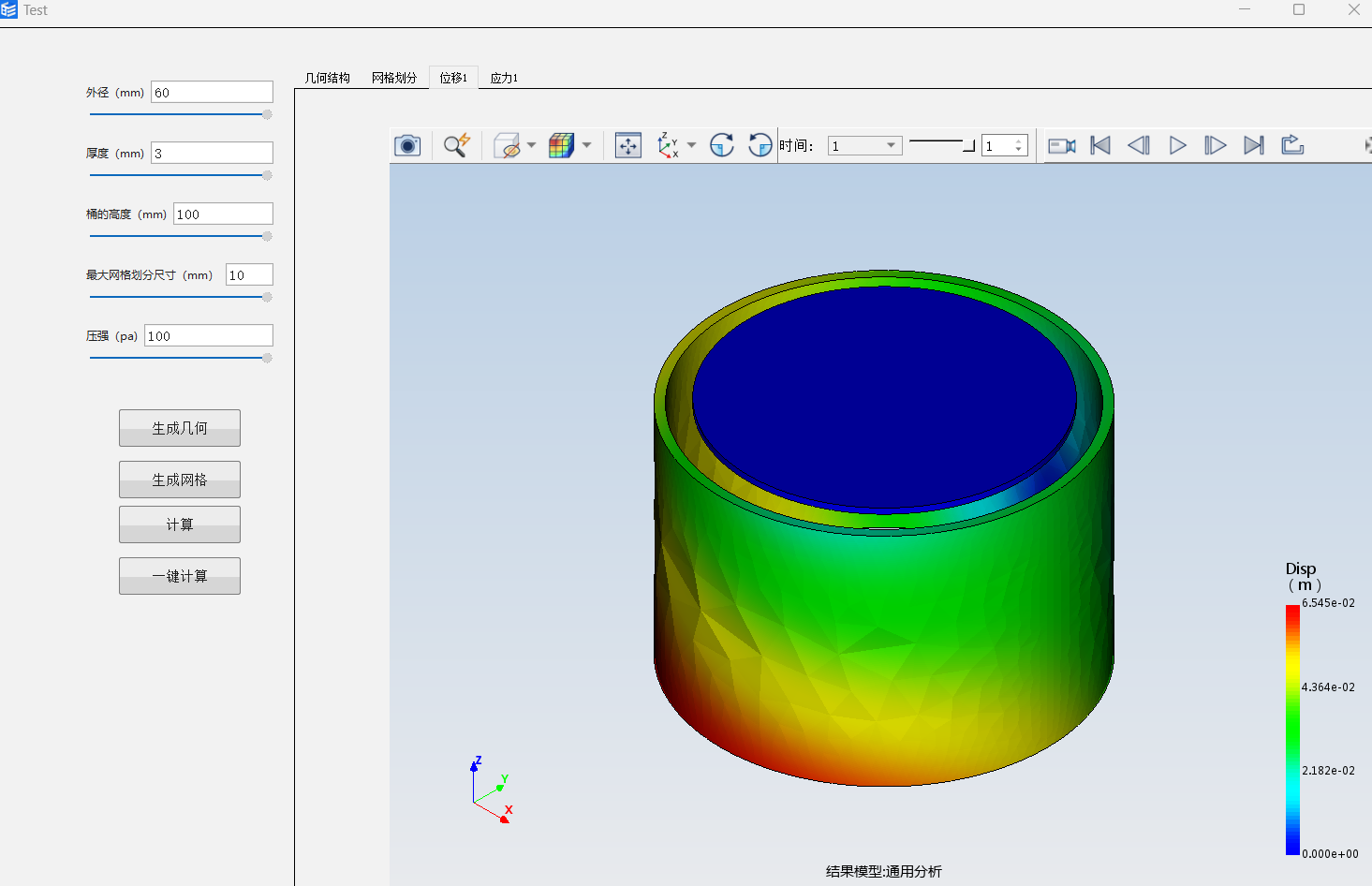Click the 外径 input field
Screen dimensions: 1372x886
(212, 92)
